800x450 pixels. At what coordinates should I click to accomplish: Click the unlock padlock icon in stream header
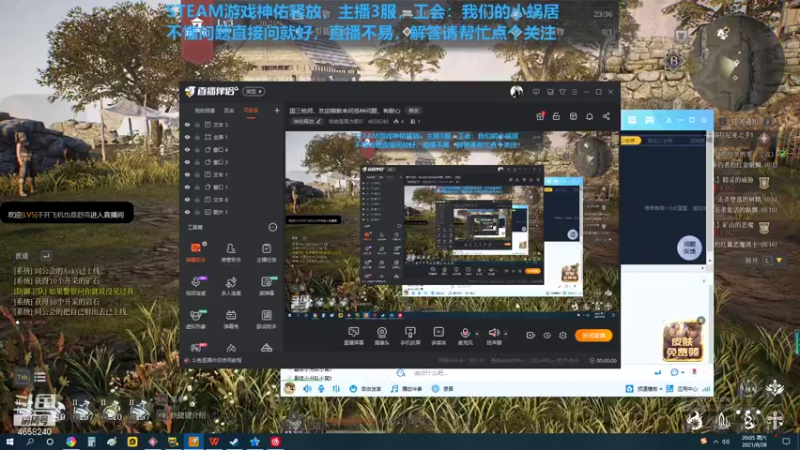556,116
